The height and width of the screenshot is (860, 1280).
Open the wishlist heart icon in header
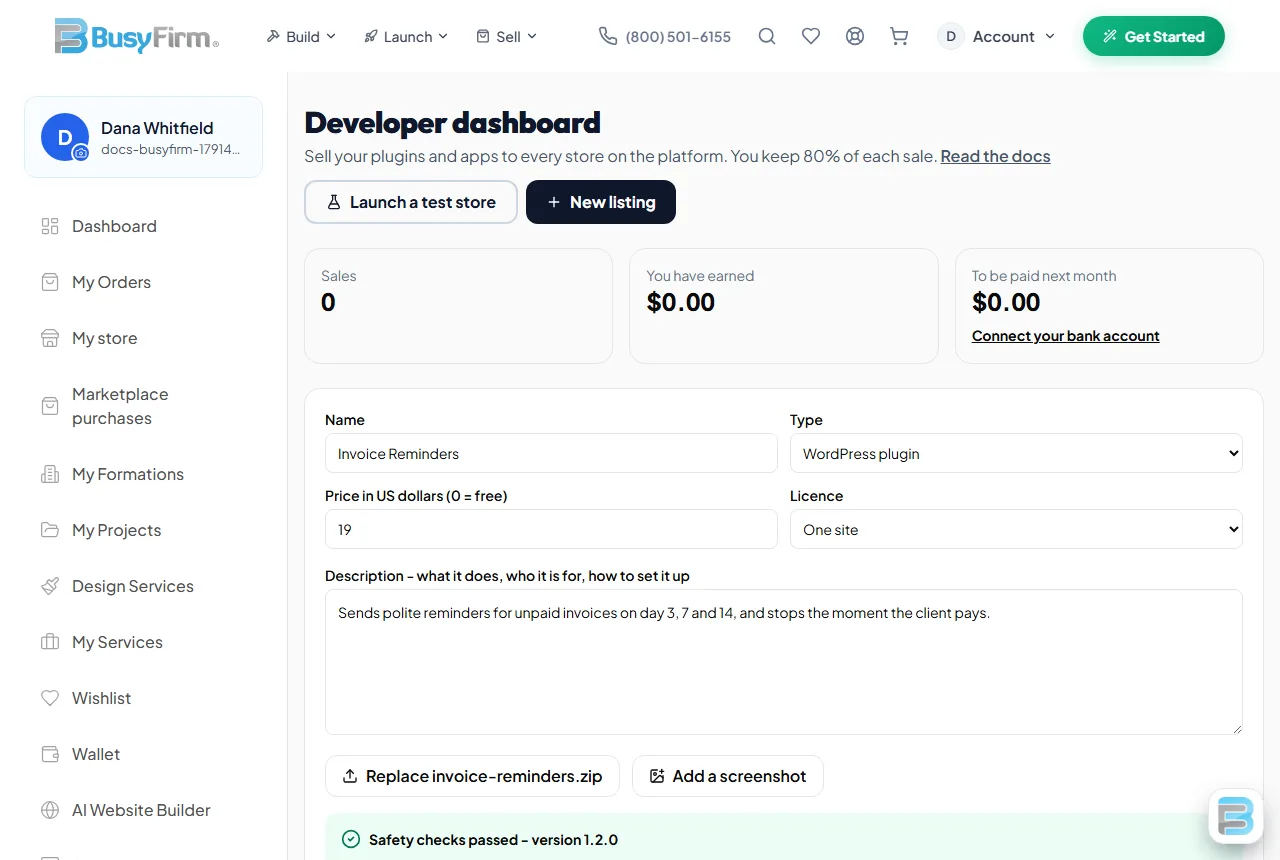click(811, 36)
